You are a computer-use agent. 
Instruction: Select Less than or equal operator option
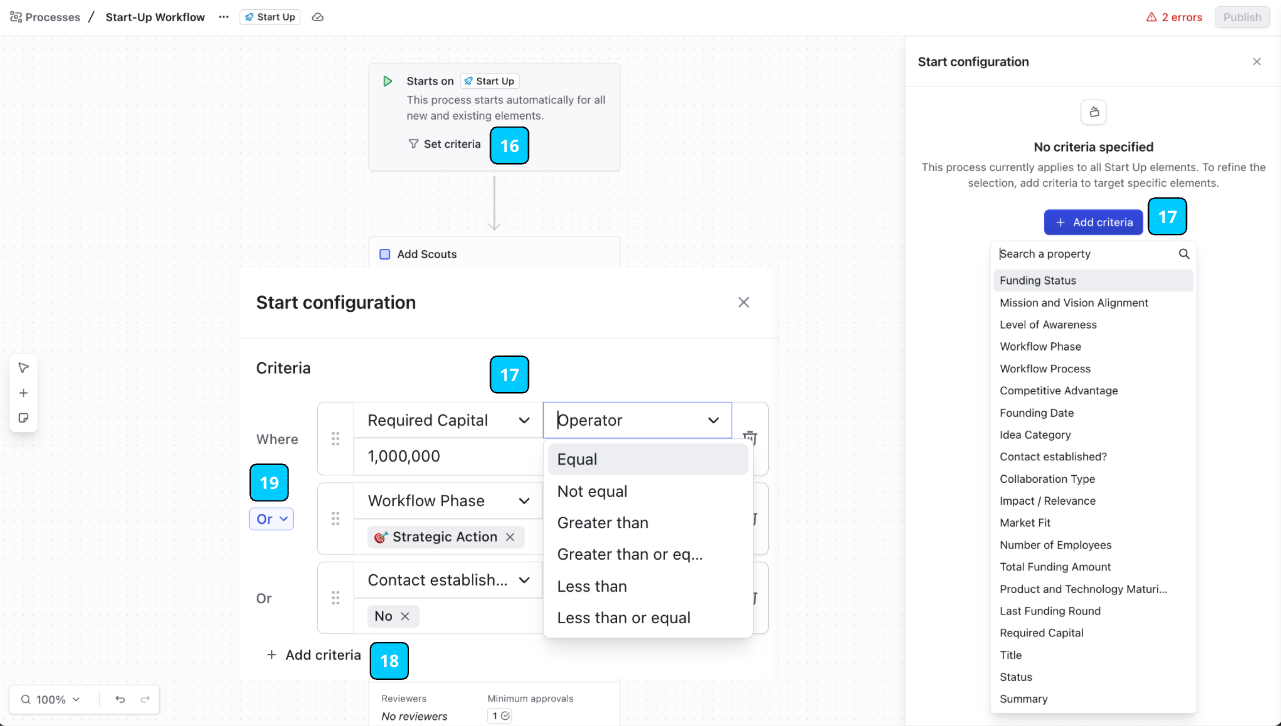[648, 618]
